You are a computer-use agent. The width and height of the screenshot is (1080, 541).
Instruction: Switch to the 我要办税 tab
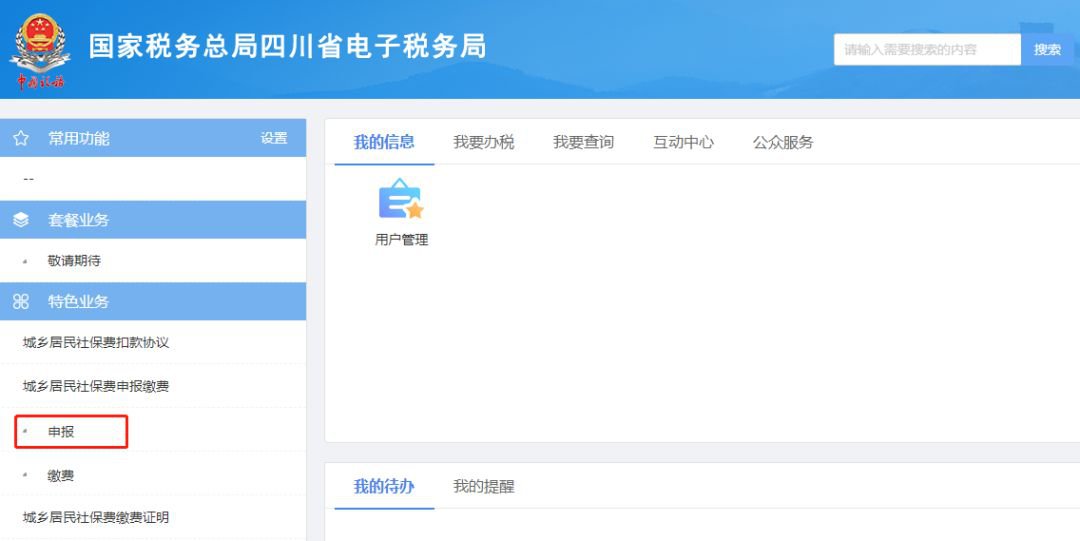pos(483,142)
